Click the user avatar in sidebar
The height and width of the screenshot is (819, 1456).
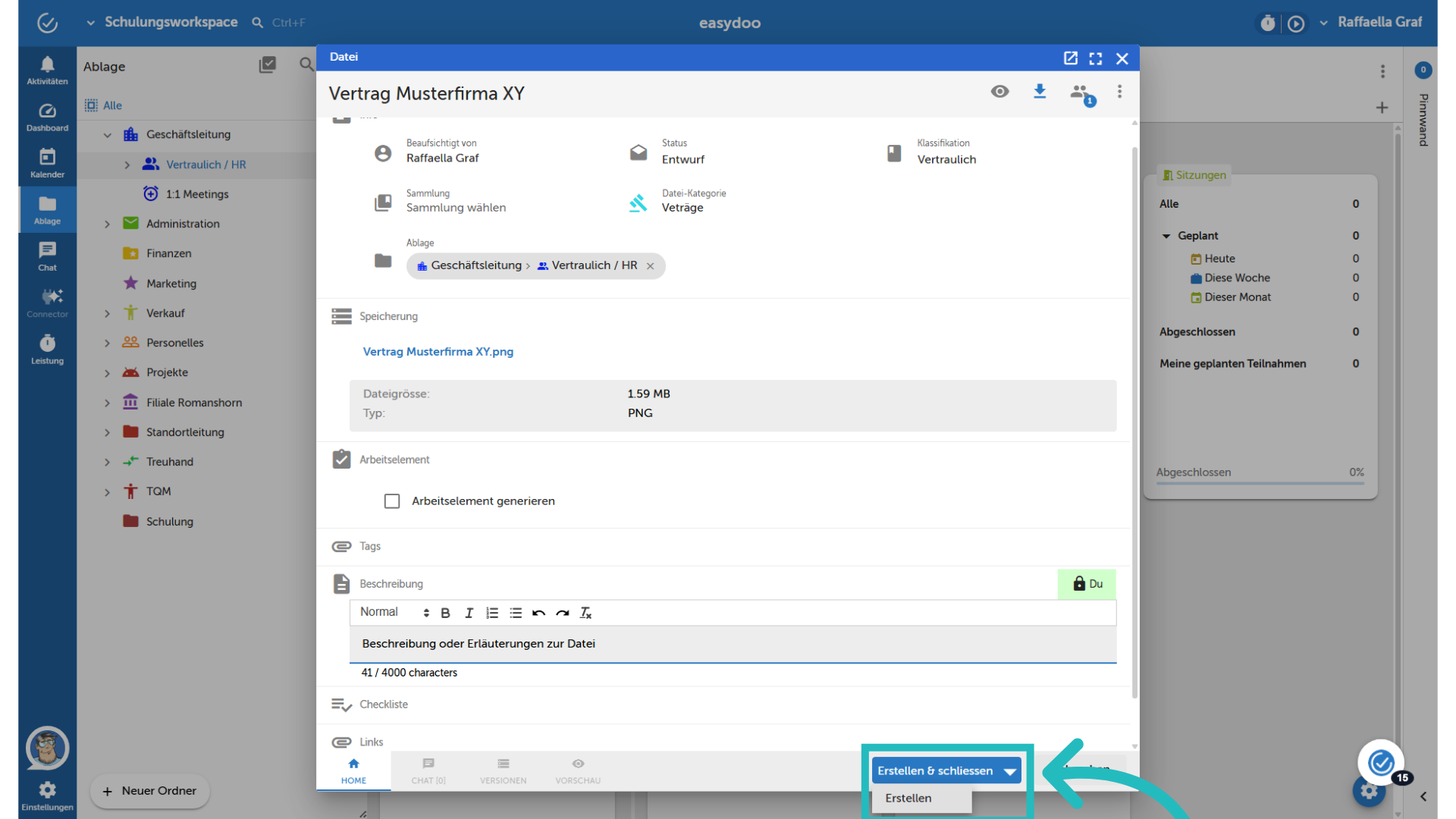click(47, 748)
